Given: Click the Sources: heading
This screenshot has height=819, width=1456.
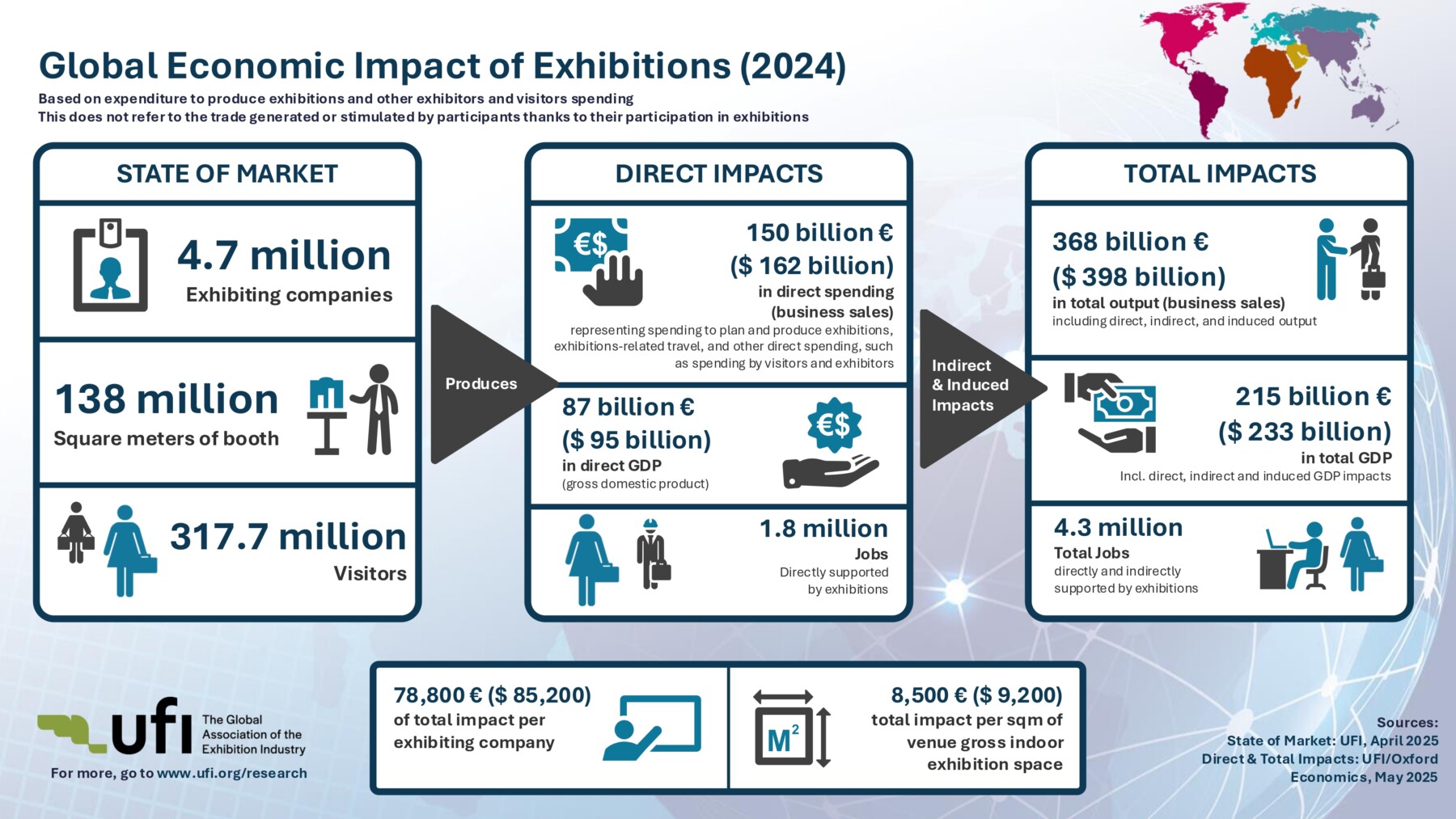Looking at the screenshot, I should click(1407, 723).
